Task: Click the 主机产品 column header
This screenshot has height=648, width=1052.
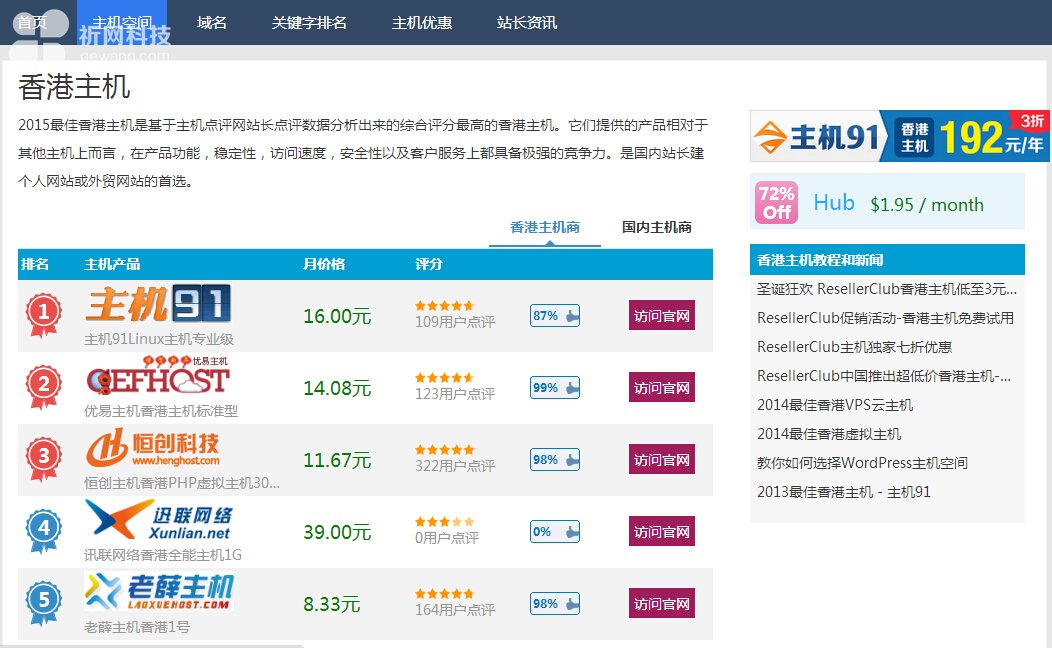Action: [x=112, y=264]
